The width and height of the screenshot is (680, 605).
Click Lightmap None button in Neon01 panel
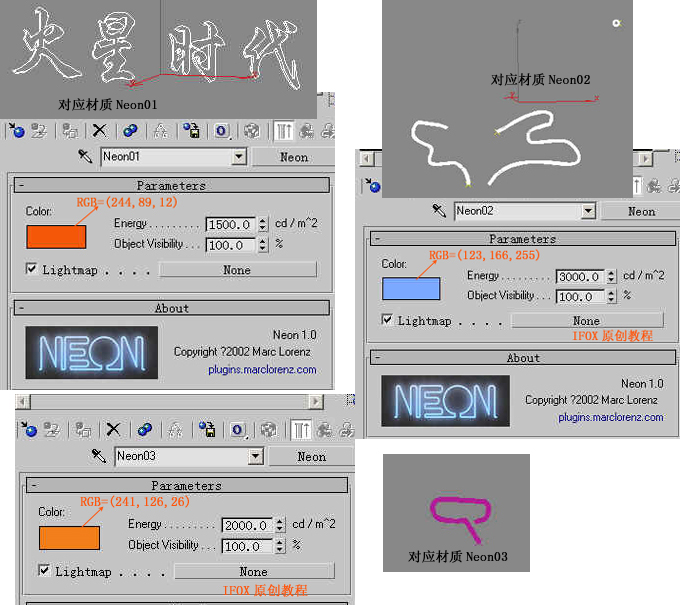pos(237,269)
